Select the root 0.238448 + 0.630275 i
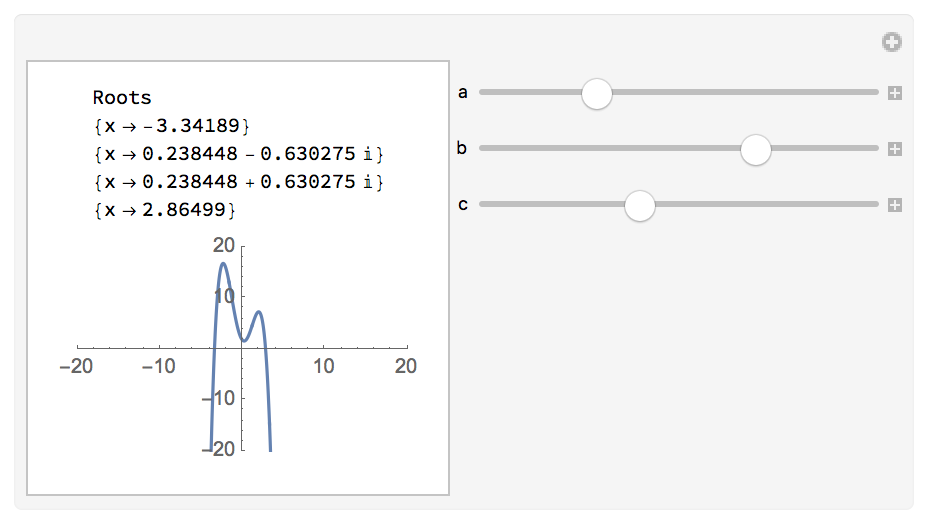930x524 pixels. point(236,182)
